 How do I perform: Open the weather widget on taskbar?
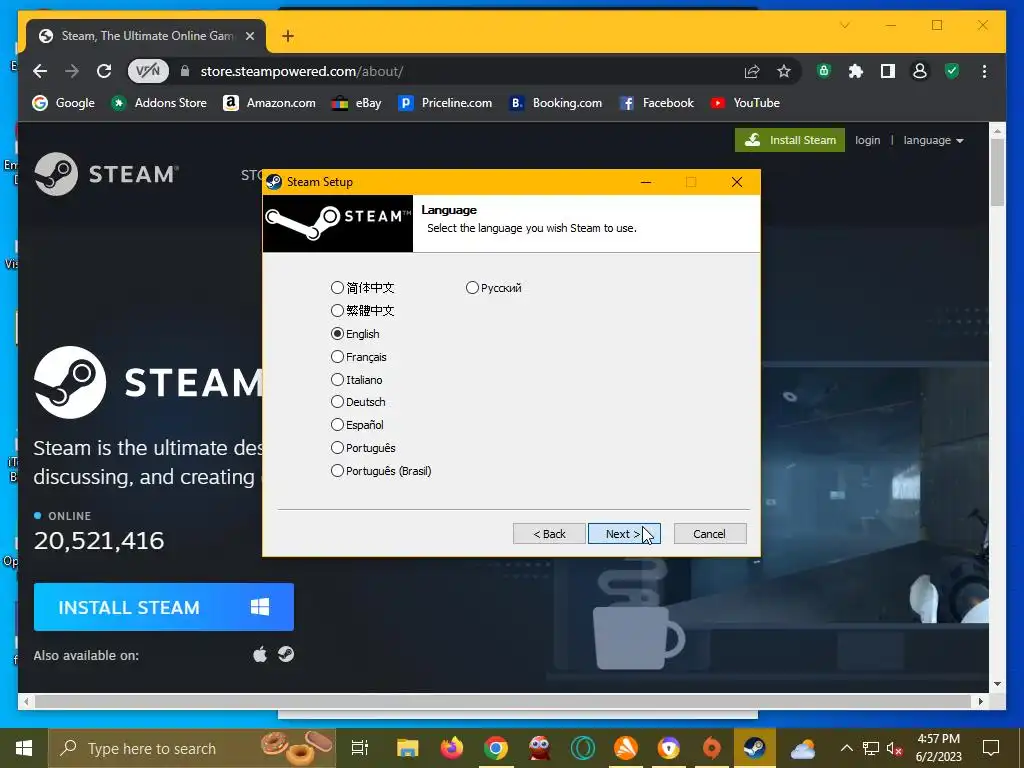point(802,748)
